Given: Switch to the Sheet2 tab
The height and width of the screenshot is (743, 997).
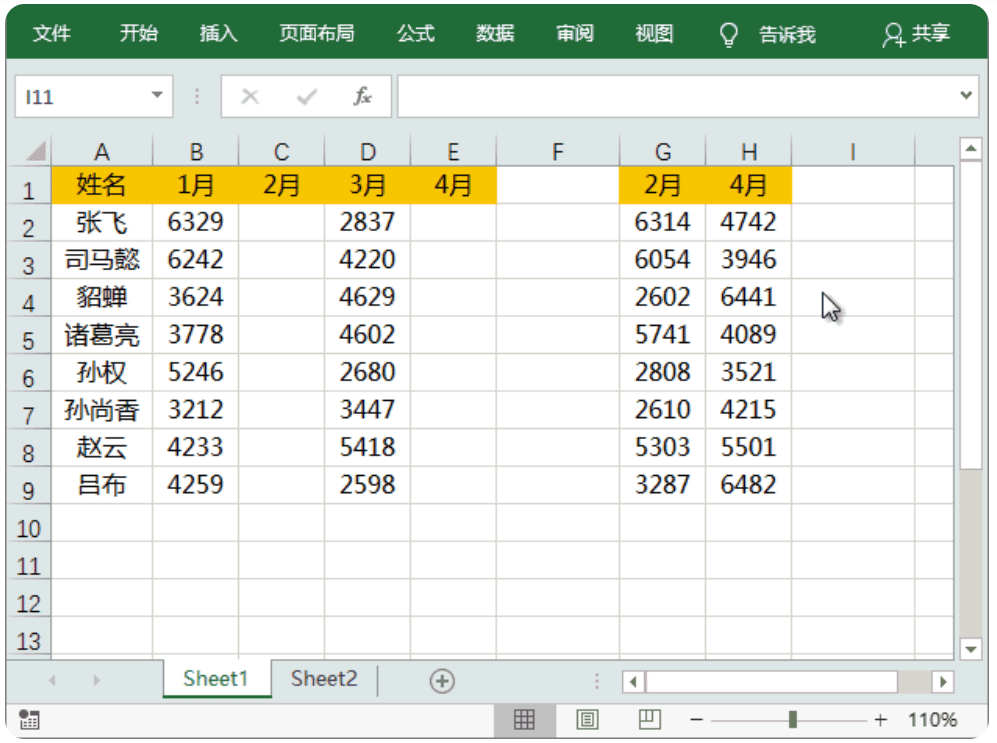Looking at the screenshot, I should pos(324,679).
